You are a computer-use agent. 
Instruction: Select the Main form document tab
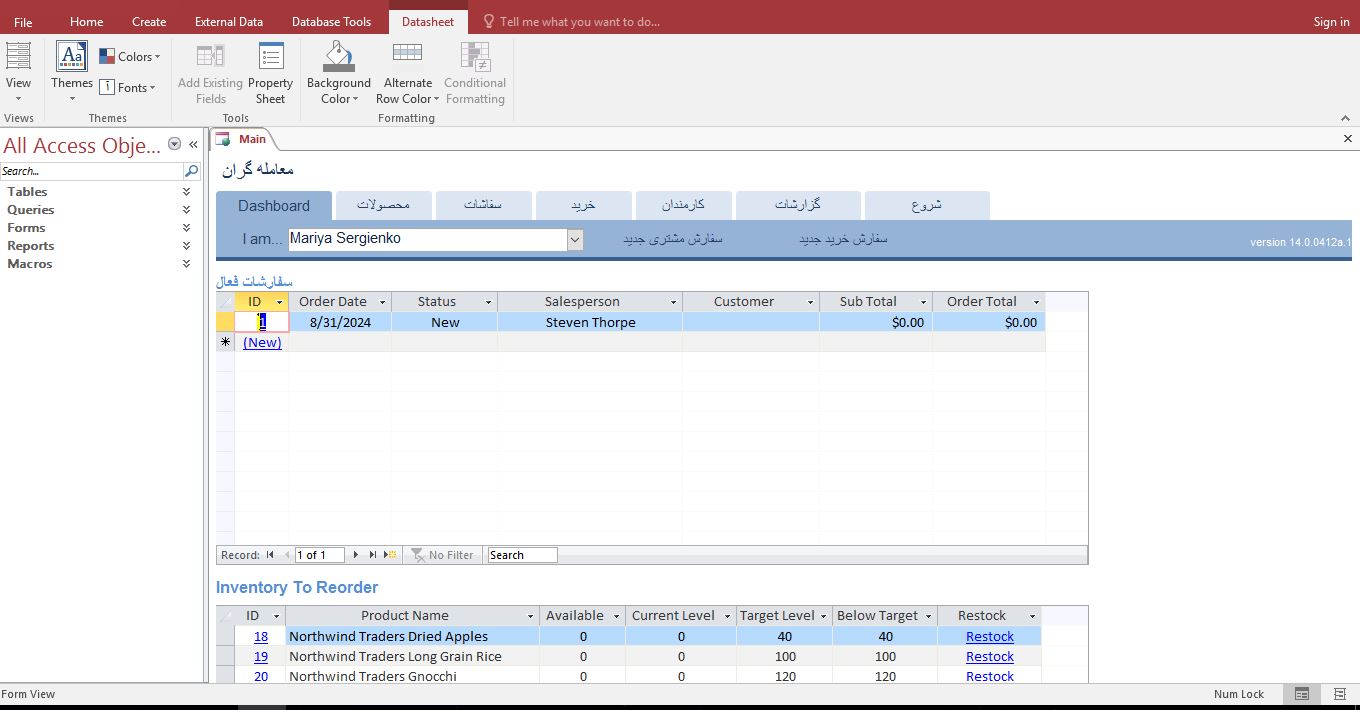(x=241, y=139)
